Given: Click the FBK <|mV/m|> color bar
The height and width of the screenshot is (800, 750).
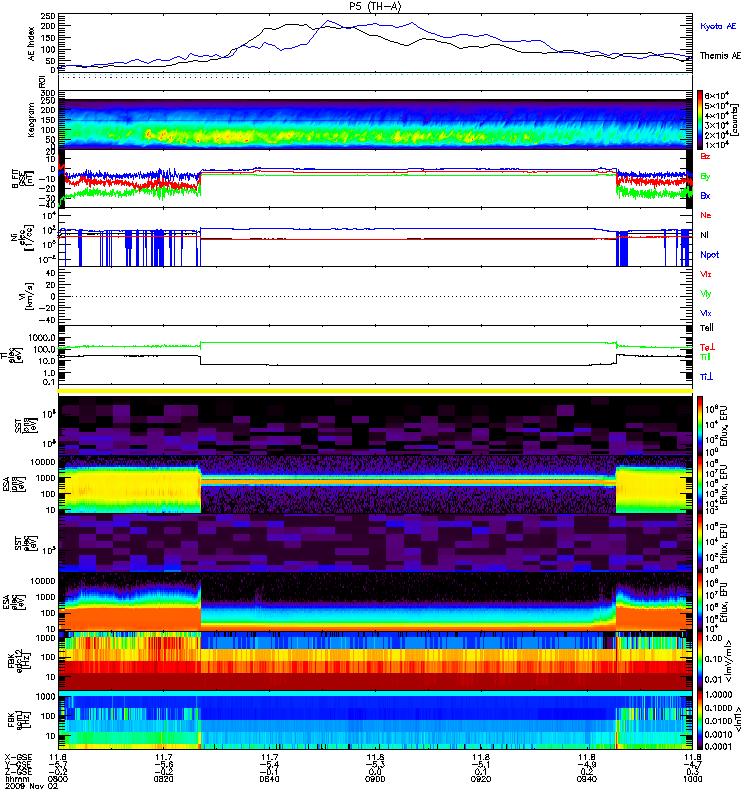Looking at the screenshot, I should [700, 660].
